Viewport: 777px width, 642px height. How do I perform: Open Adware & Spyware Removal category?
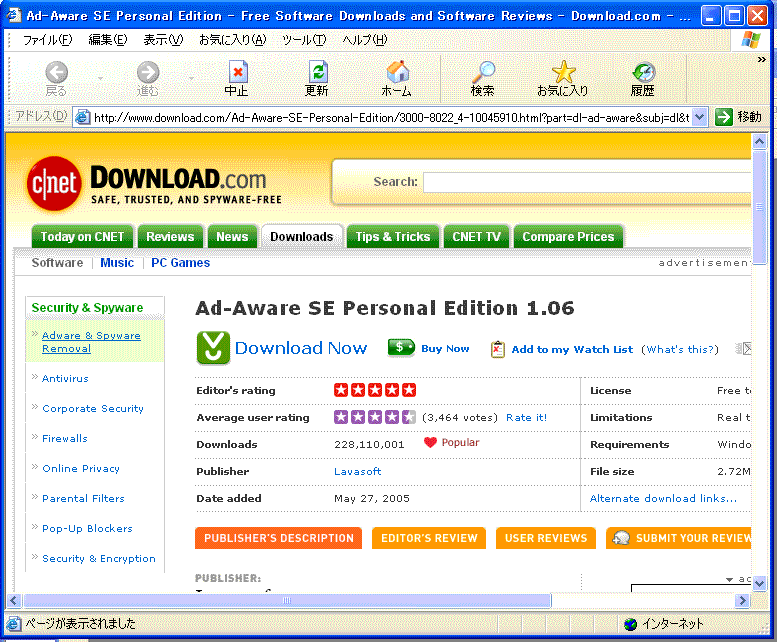(x=91, y=342)
